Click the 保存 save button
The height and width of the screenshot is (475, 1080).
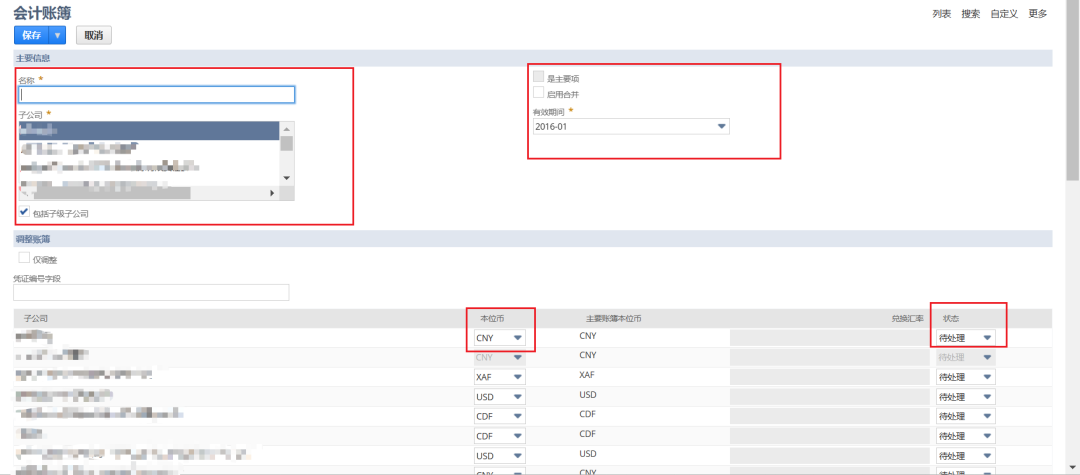pos(32,35)
